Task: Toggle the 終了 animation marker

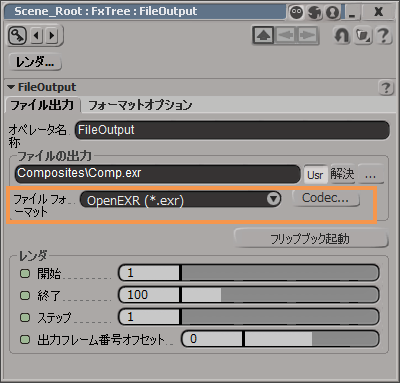Action: (x=25, y=295)
